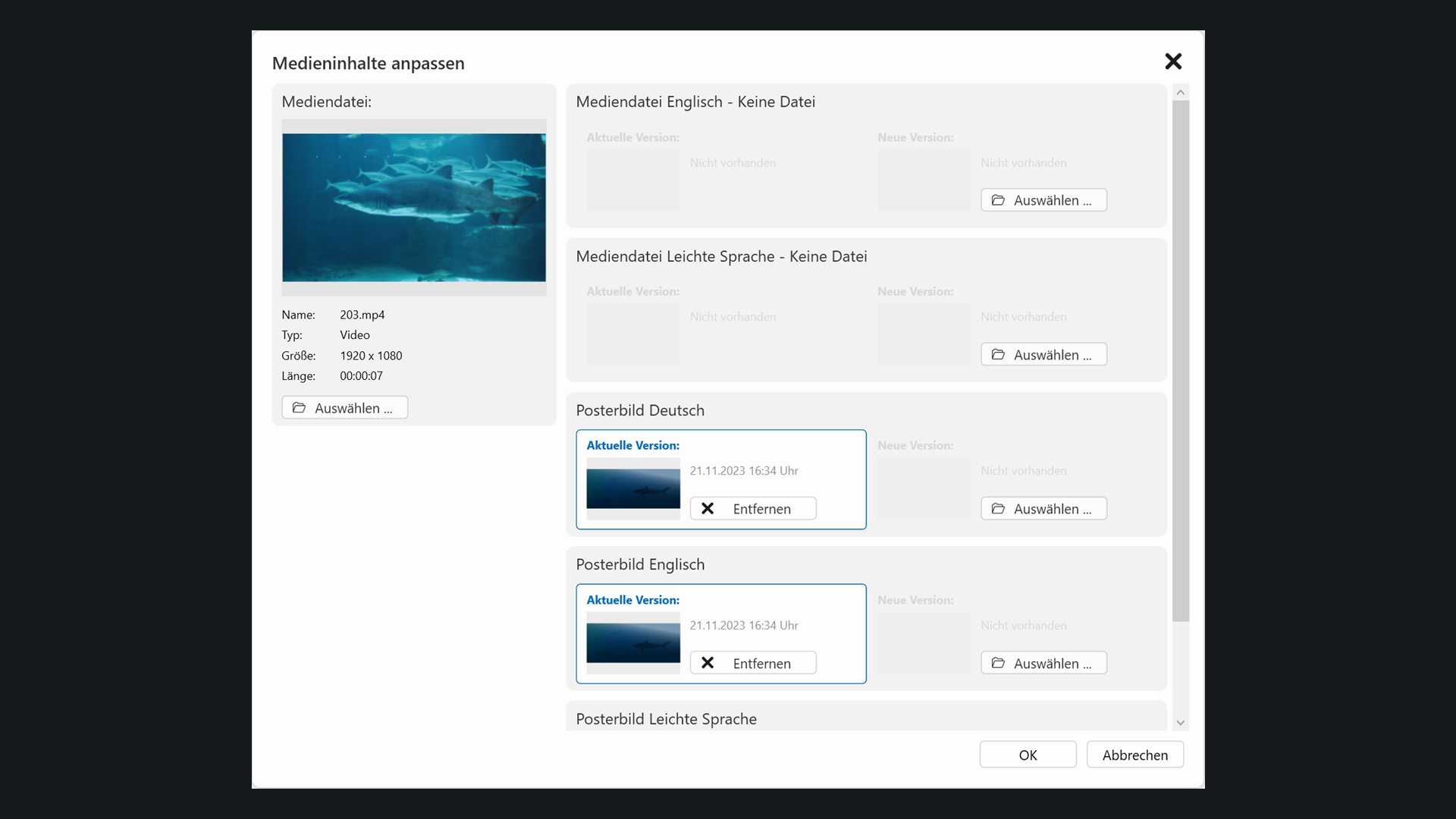The height and width of the screenshot is (819, 1456).
Task: Click the folder icon in Posterbild Englisch Auswählen
Action: 998,664
